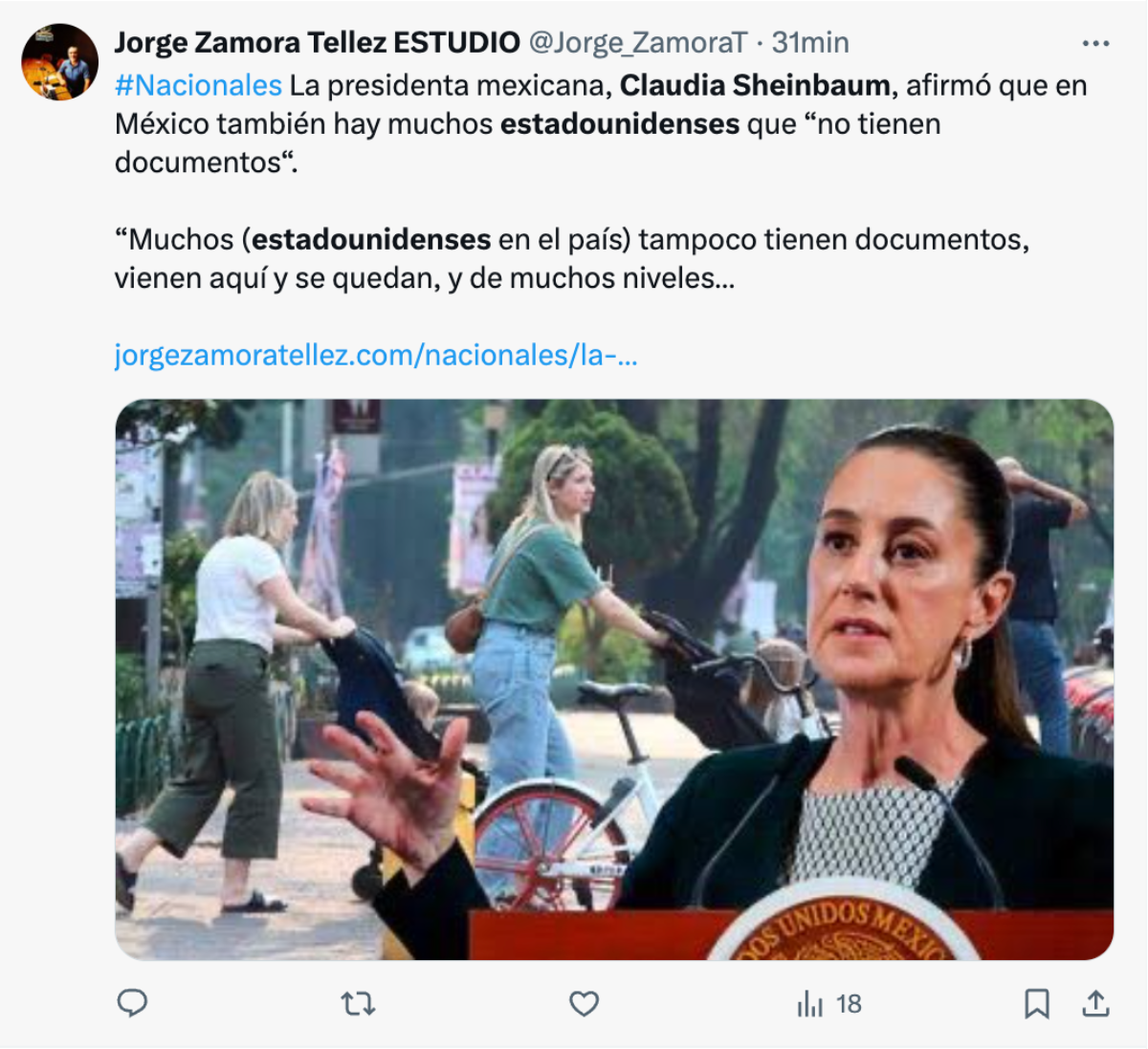Open the Jorge Zamora Tellez ESTUDIO name
The width and height of the screenshot is (1148, 1049).
[x=318, y=42]
